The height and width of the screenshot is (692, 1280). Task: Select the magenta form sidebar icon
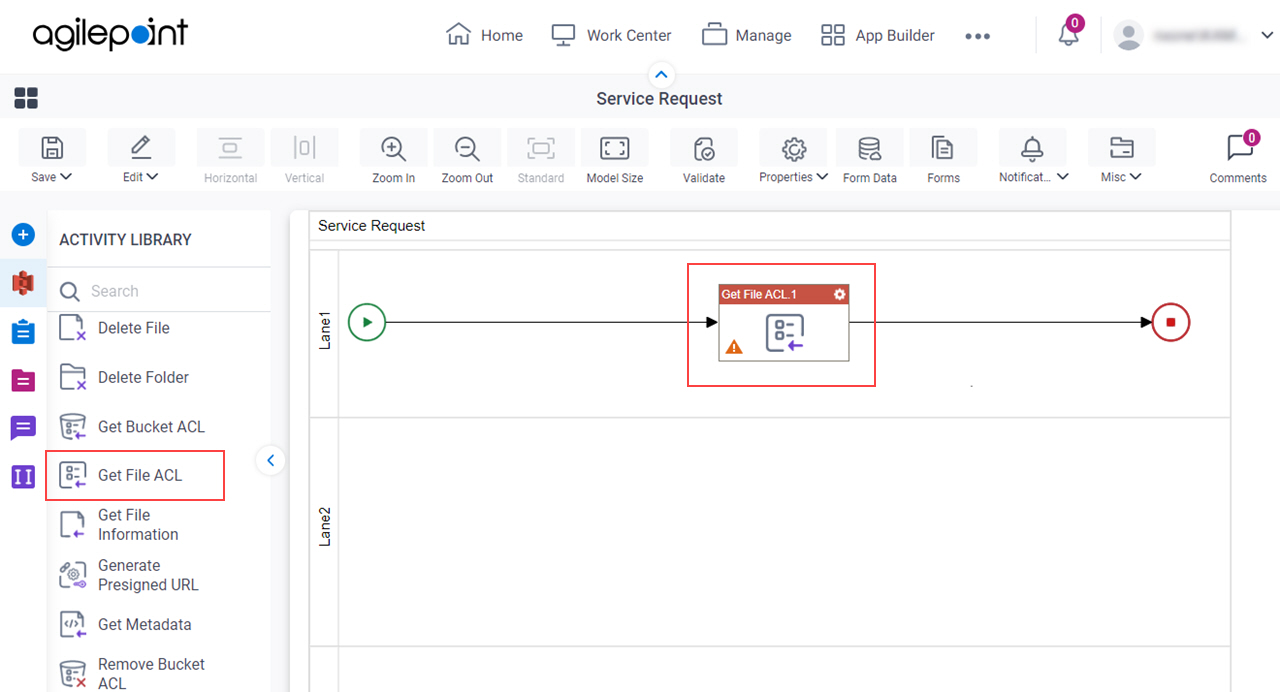(x=23, y=380)
